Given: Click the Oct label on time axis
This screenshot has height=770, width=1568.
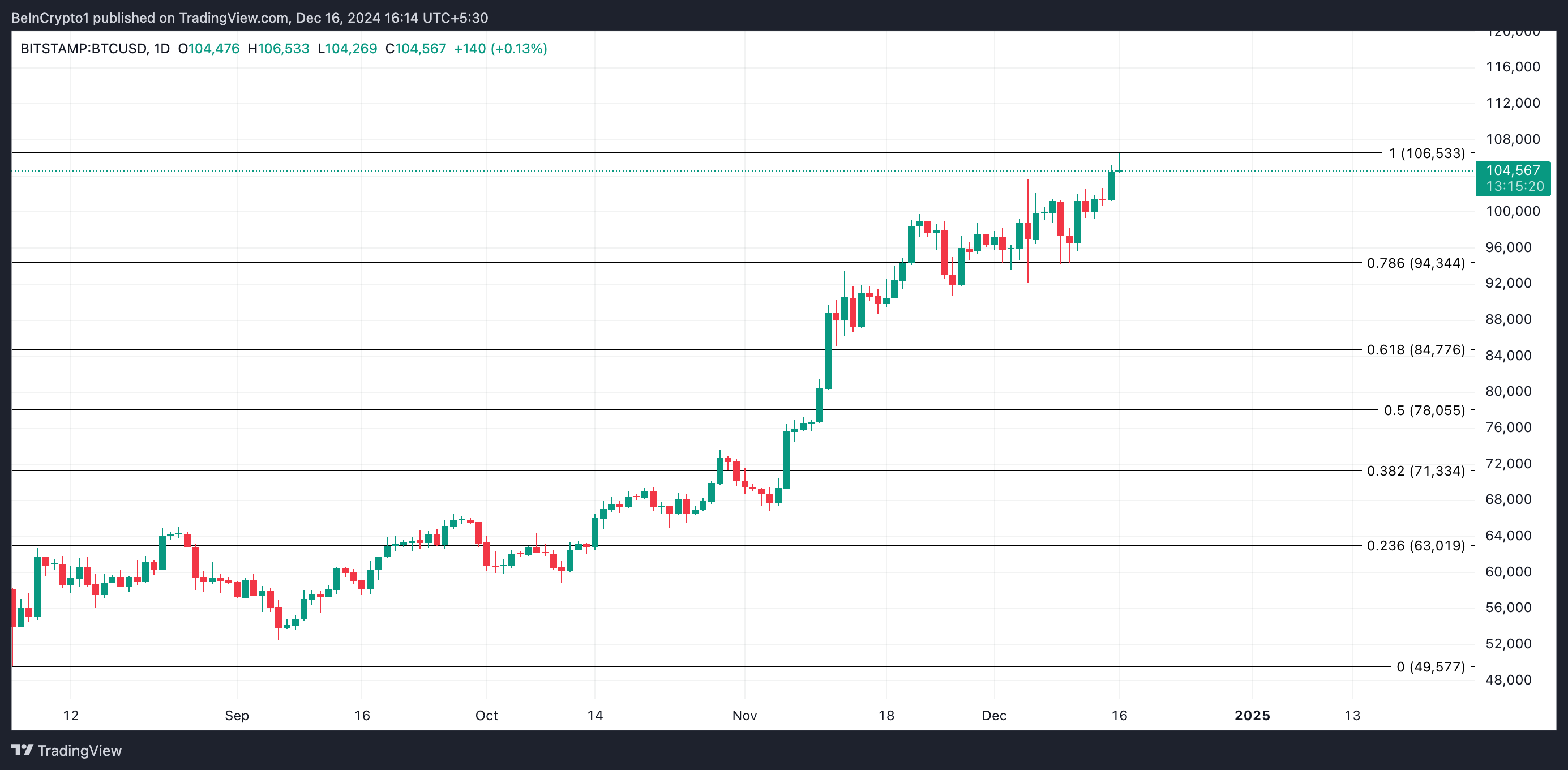Looking at the screenshot, I should (x=486, y=715).
